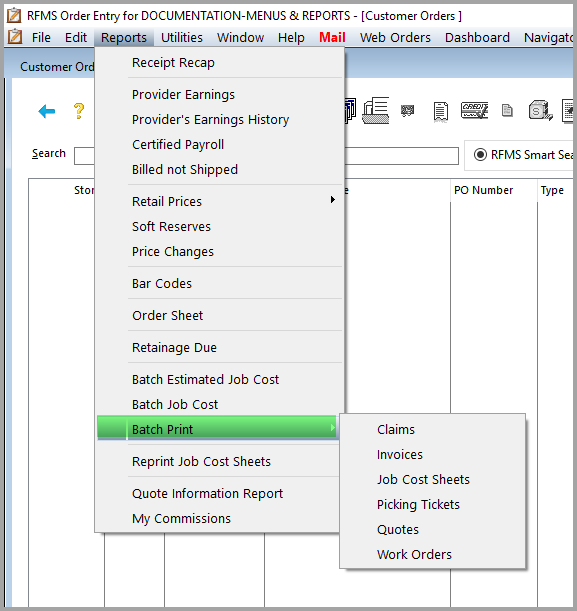Click the Customer Orders window tab
Screen dimensions: 577x611
[x=57, y=67]
